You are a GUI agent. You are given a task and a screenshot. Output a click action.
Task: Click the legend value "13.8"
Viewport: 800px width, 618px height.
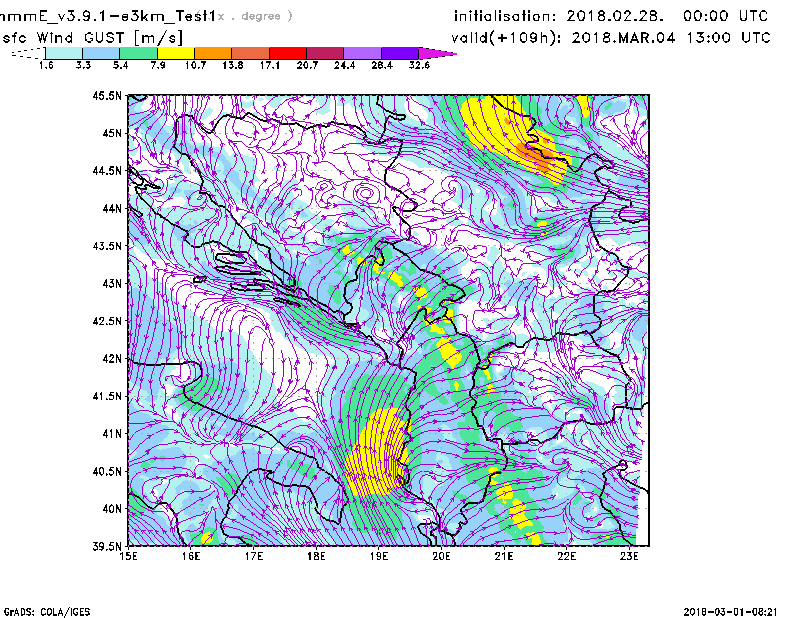point(233,65)
